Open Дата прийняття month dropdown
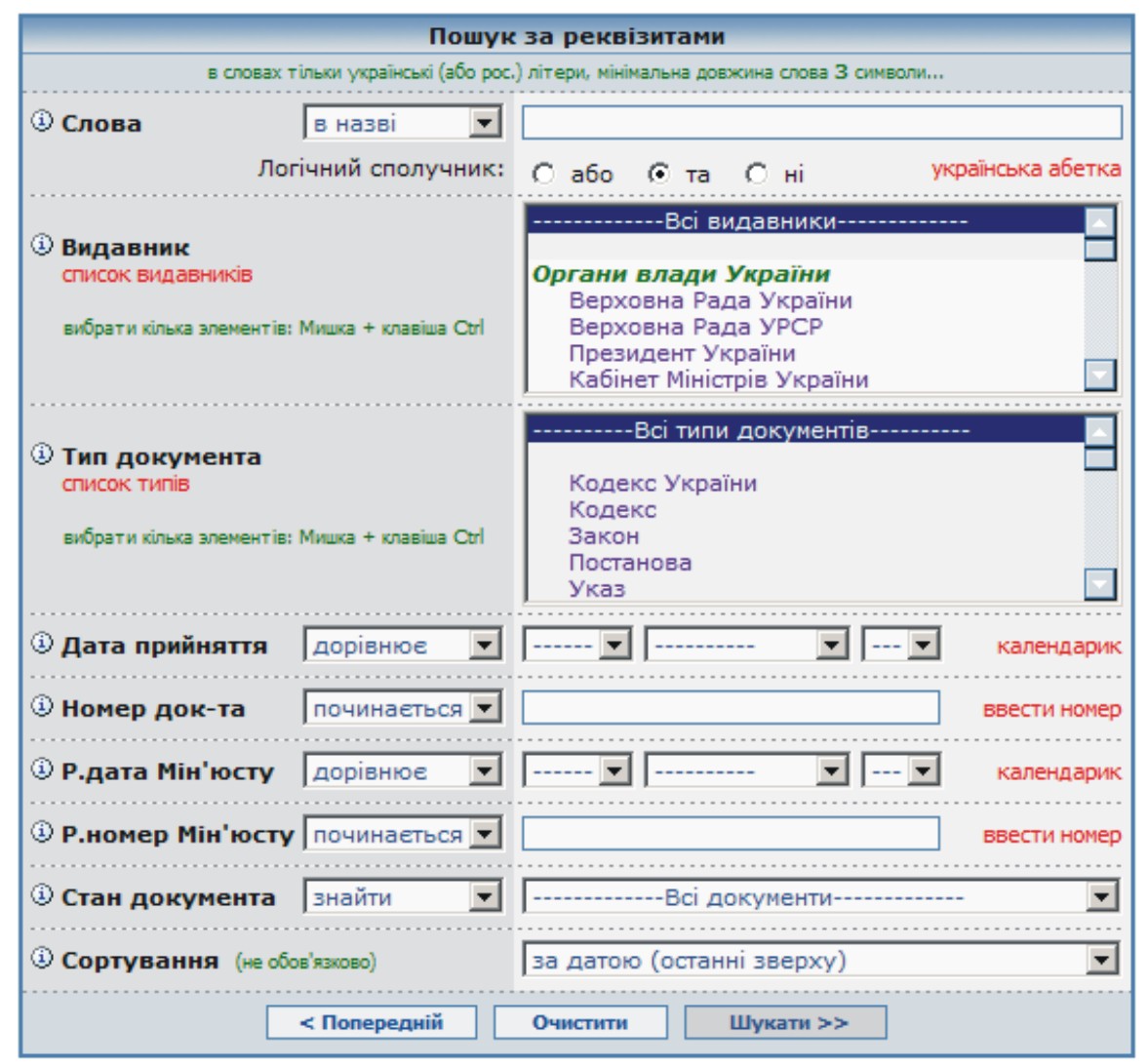Viewport: 1148px width, 1064px height. [x=747, y=646]
